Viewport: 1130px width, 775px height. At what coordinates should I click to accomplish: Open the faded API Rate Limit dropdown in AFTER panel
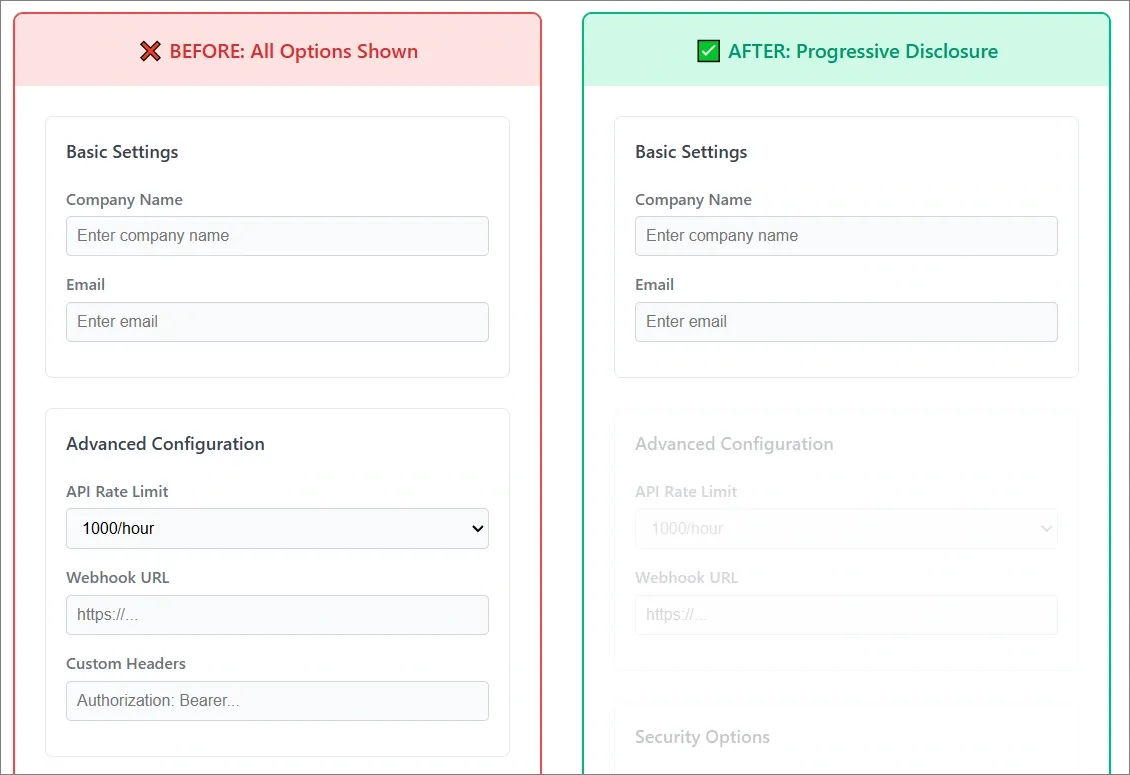click(846, 528)
